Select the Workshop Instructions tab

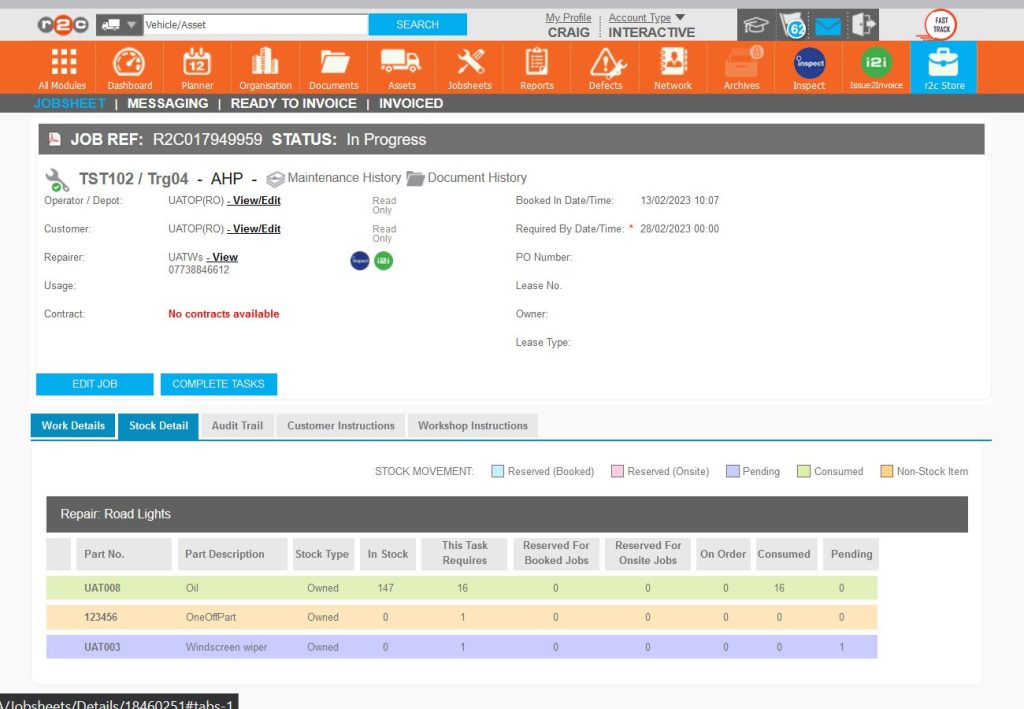click(472, 425)
